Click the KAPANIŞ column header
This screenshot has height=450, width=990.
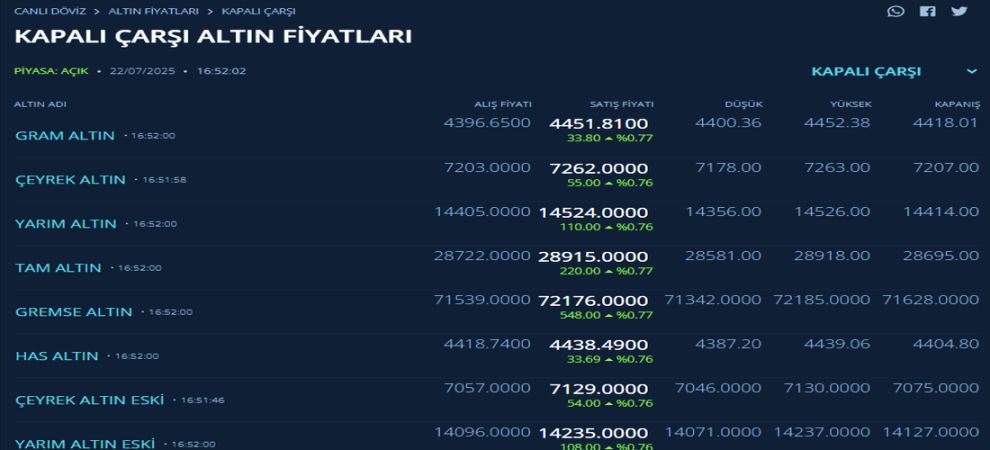coord(957,104)
